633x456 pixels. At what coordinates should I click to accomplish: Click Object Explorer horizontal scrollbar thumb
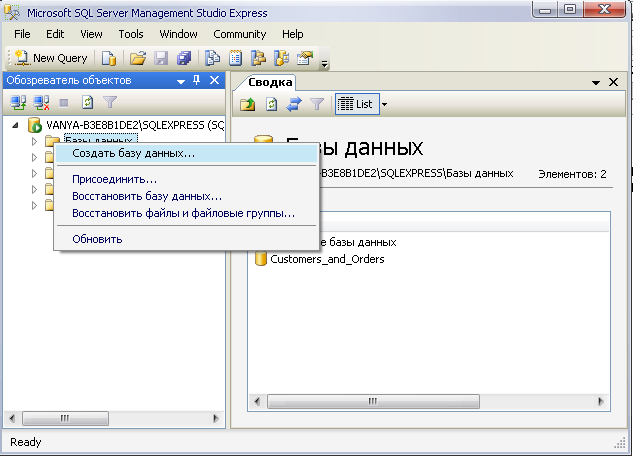click(x=65, y=418)
